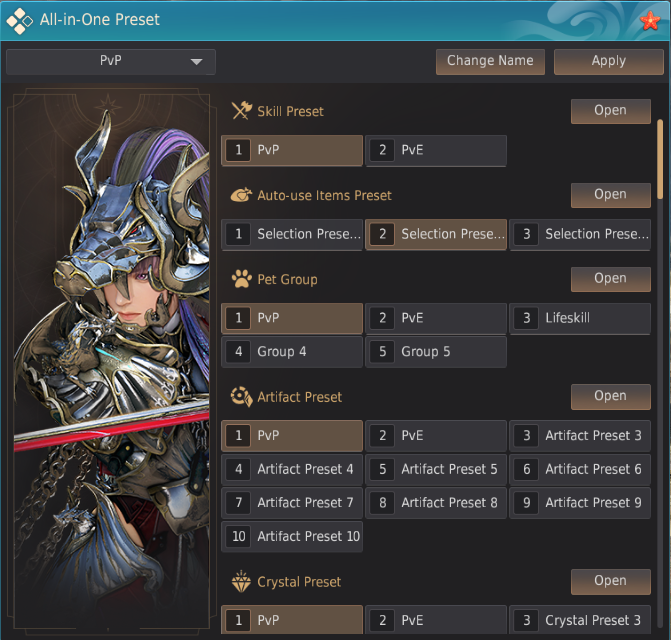Click the crossed axes Skill Preset icon
The image size is (671, 640).
tap(241, 111)
